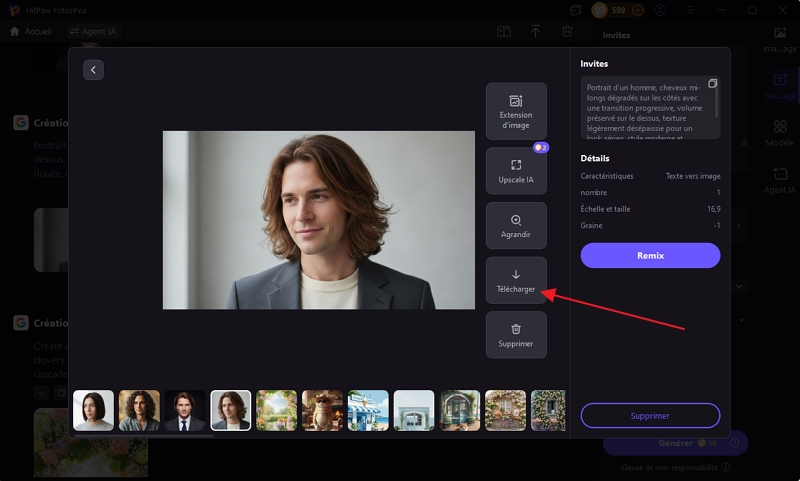Open Extension d'image tool

[516, 111]
